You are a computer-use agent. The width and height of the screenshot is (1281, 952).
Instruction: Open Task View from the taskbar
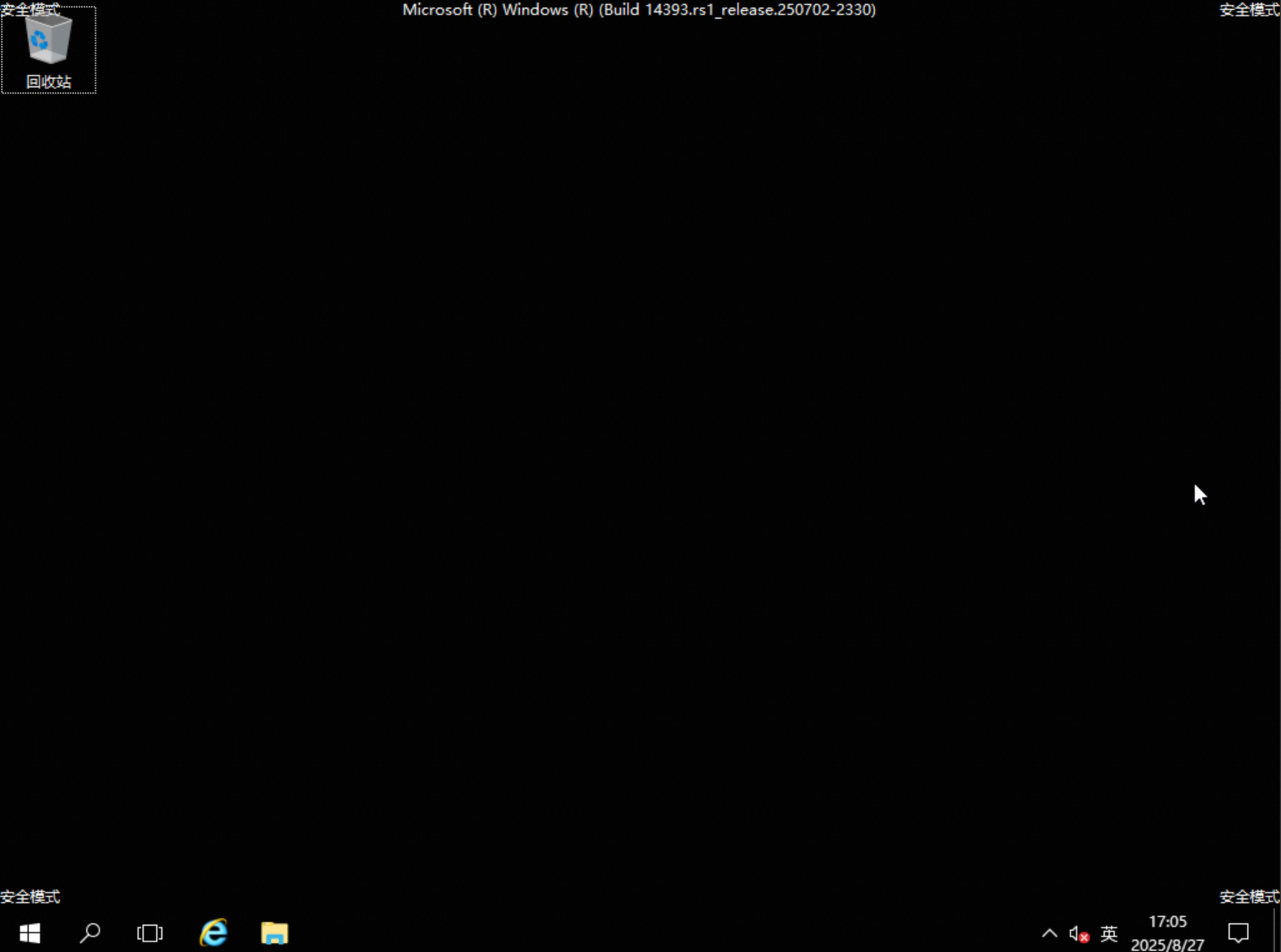coord(149,933)
